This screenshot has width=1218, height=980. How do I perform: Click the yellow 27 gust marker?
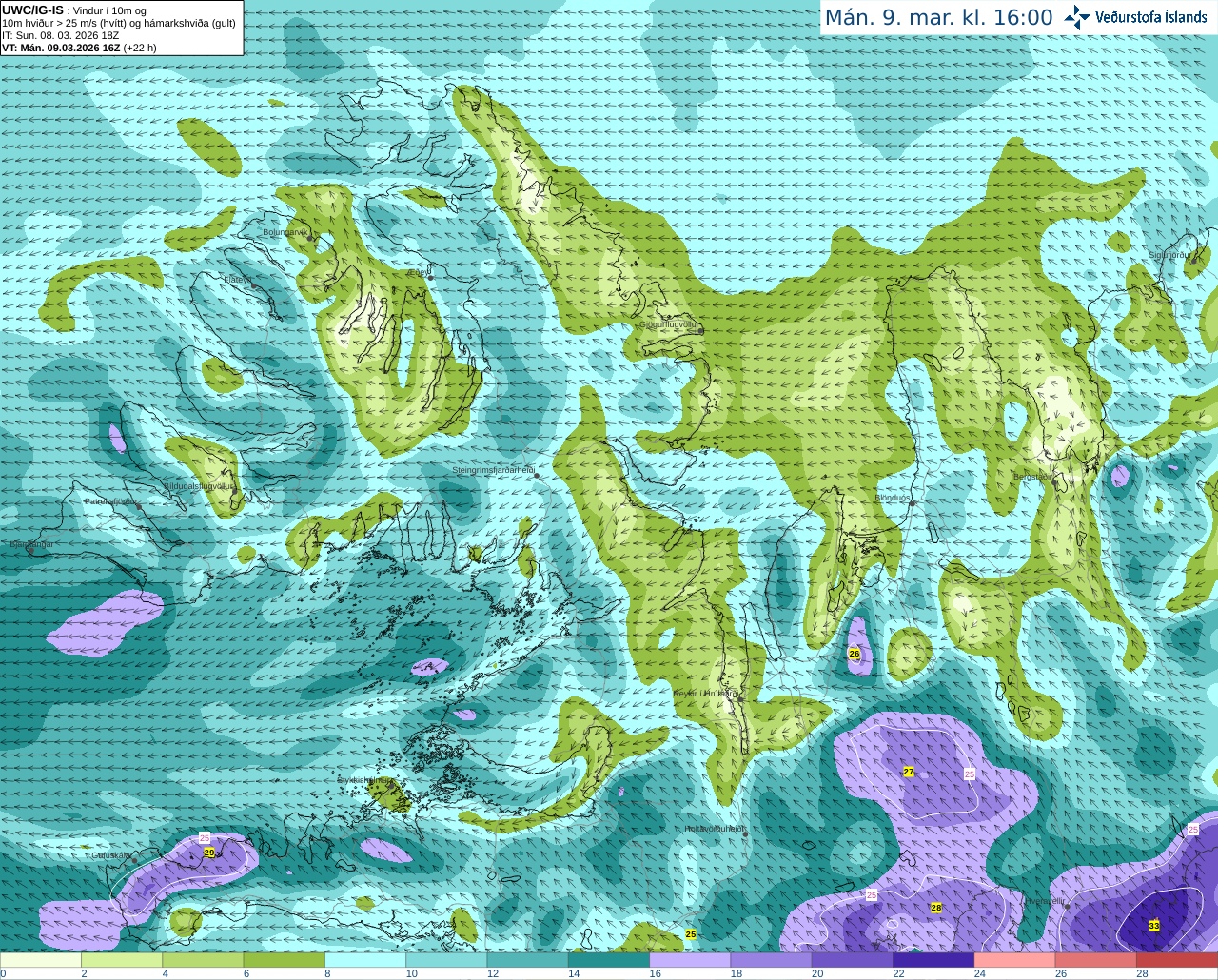coord(909,772)
